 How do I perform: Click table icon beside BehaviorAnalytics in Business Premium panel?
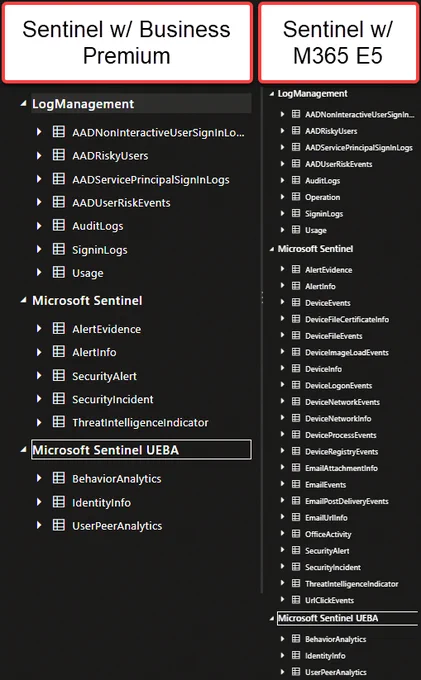point(59,478)
